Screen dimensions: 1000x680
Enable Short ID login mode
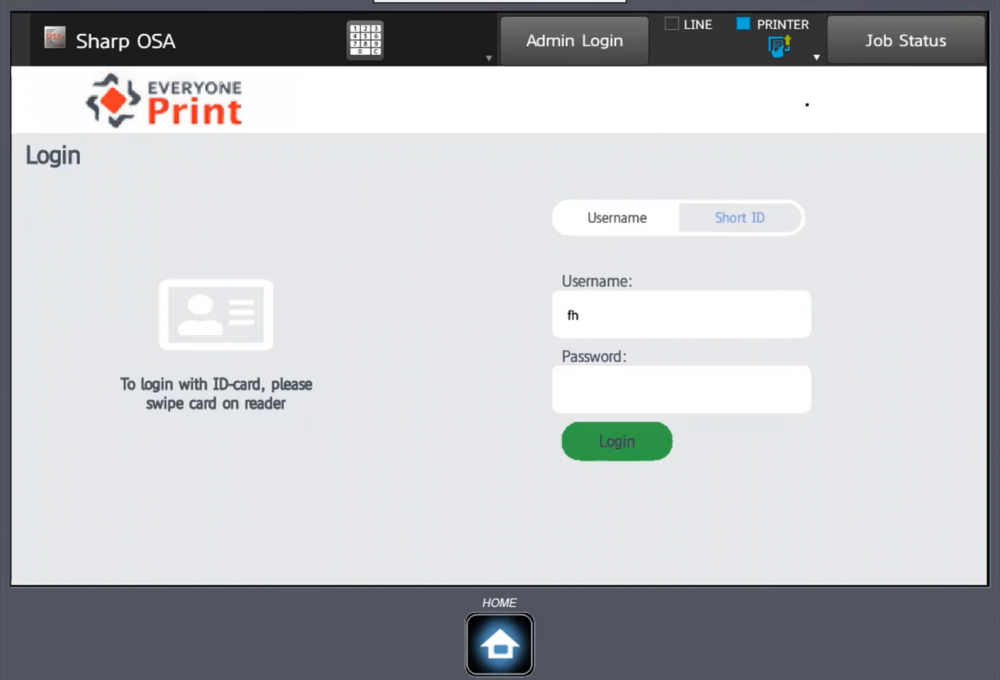coord(739,217)
